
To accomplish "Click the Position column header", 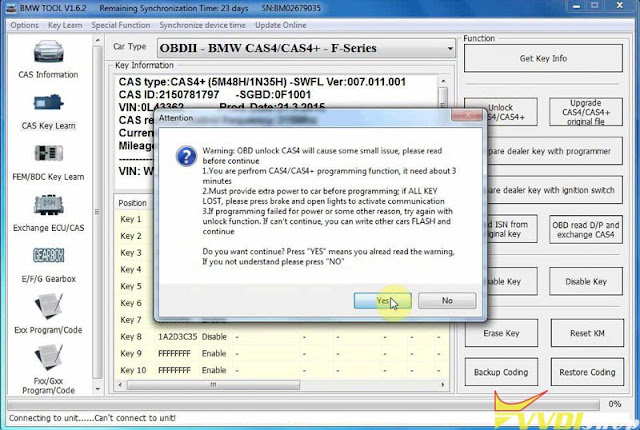I will click(x=132, y=203).
